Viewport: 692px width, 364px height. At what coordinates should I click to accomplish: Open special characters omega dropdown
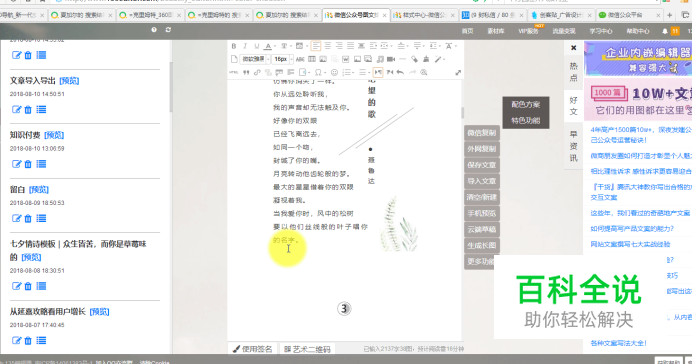(325, 72)
